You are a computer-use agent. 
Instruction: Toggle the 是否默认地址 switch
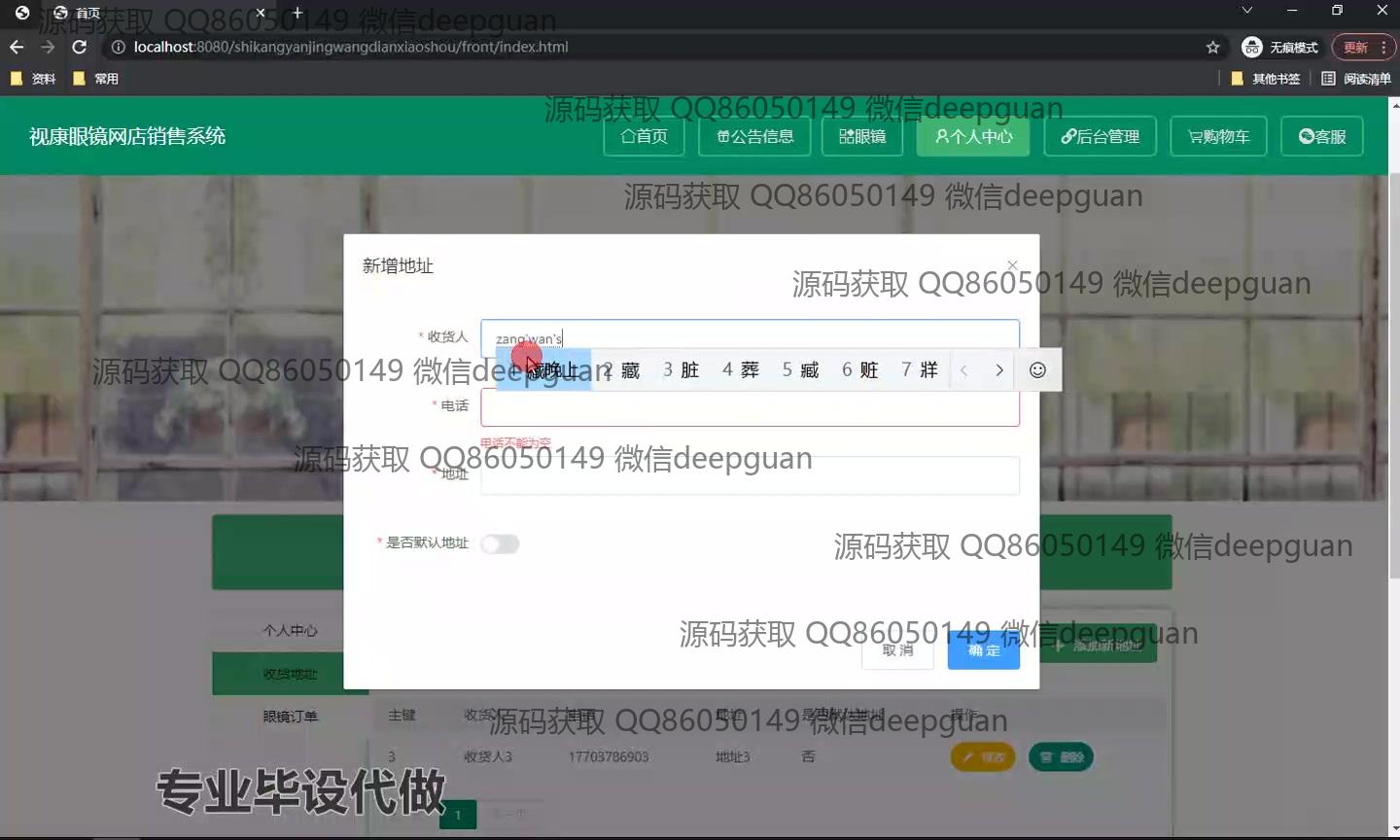click(500, 543)
